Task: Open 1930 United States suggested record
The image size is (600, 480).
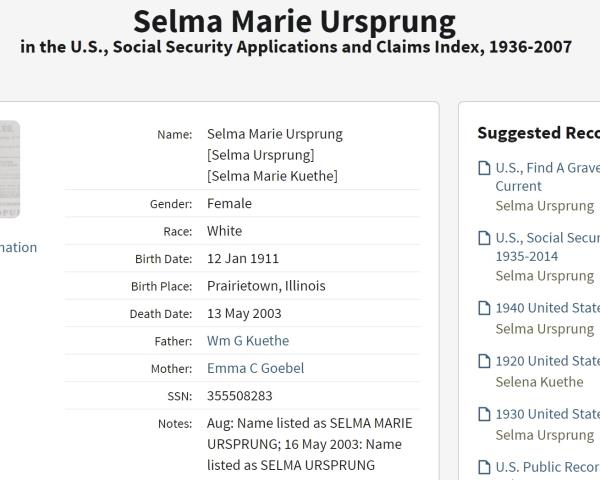Action: 547,414
